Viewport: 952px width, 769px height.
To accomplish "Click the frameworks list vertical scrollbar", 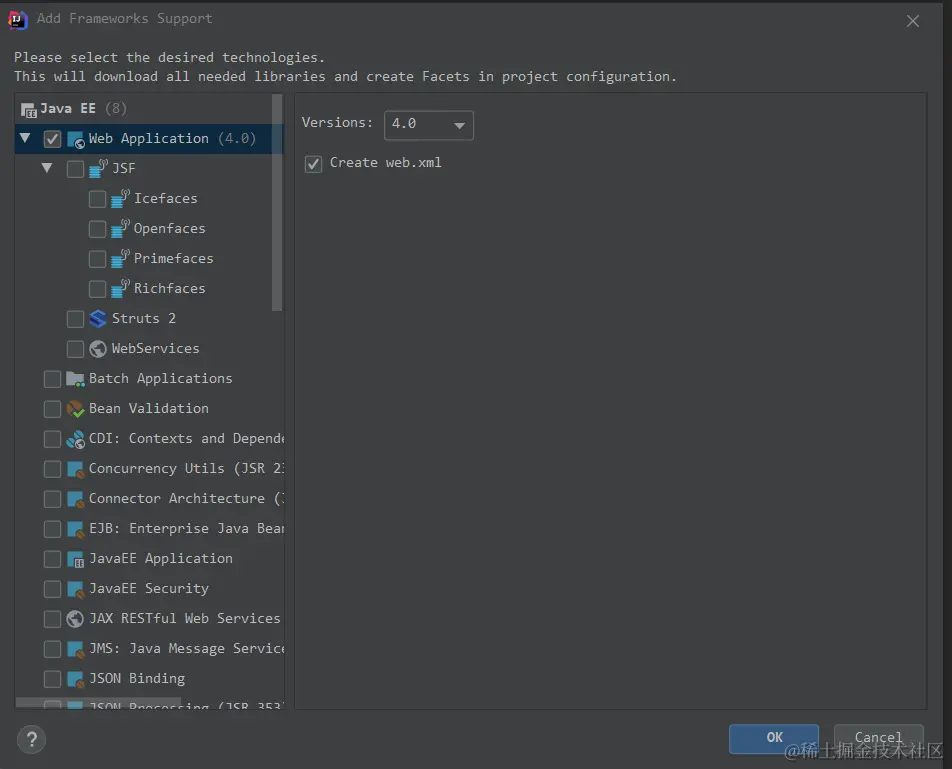I will [x=277, y=202].
